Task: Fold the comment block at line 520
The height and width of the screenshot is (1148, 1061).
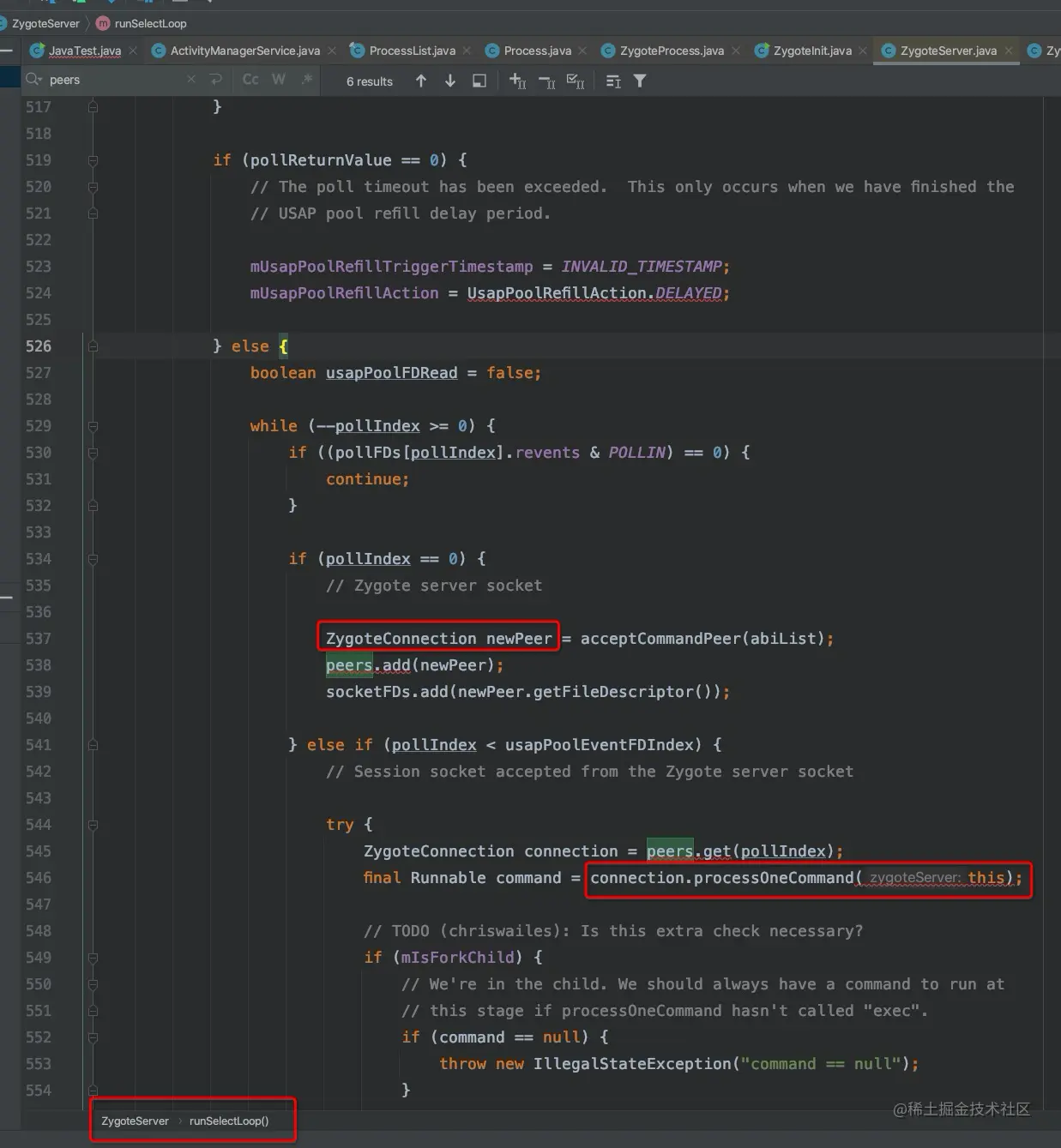Action: pos(93,187)
